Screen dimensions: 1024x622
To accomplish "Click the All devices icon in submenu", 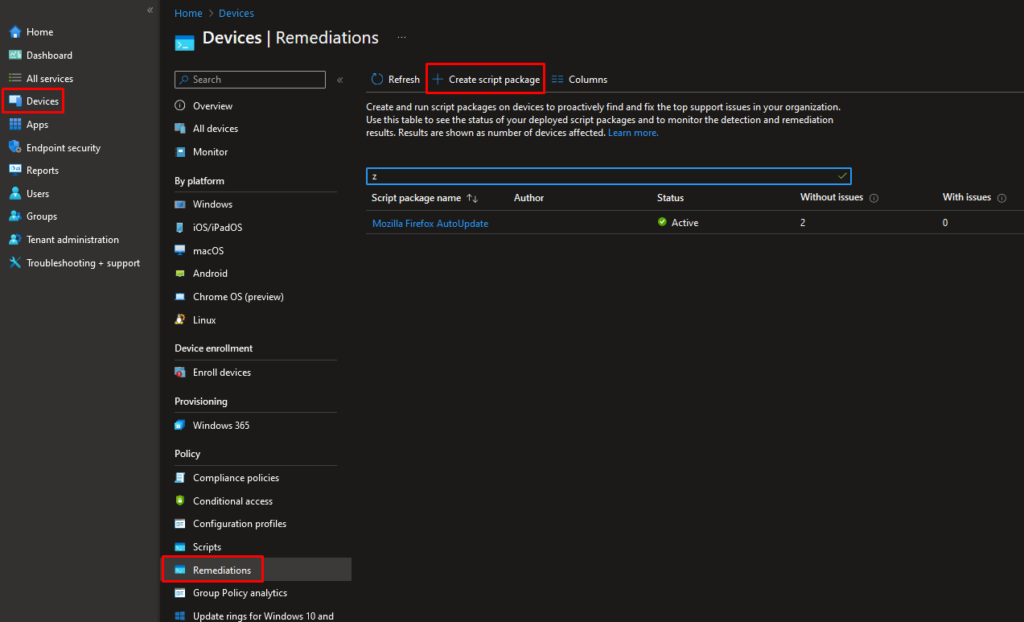I will pos(180,128).
